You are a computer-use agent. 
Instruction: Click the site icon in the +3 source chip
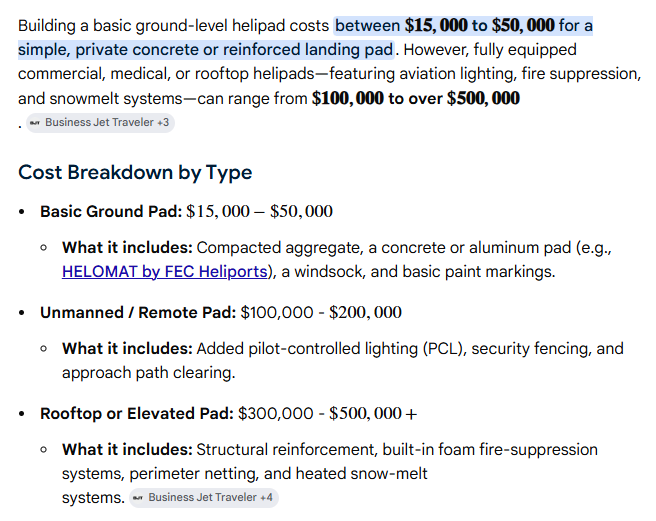pyautogui.click(x=35, y=123)
